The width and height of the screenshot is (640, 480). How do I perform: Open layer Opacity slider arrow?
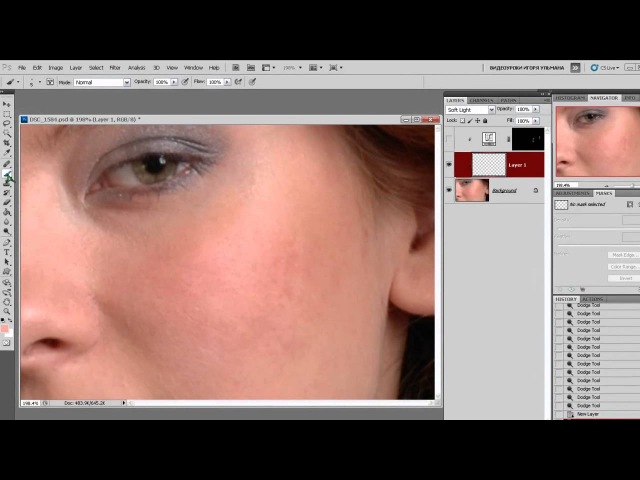point(536,109)
